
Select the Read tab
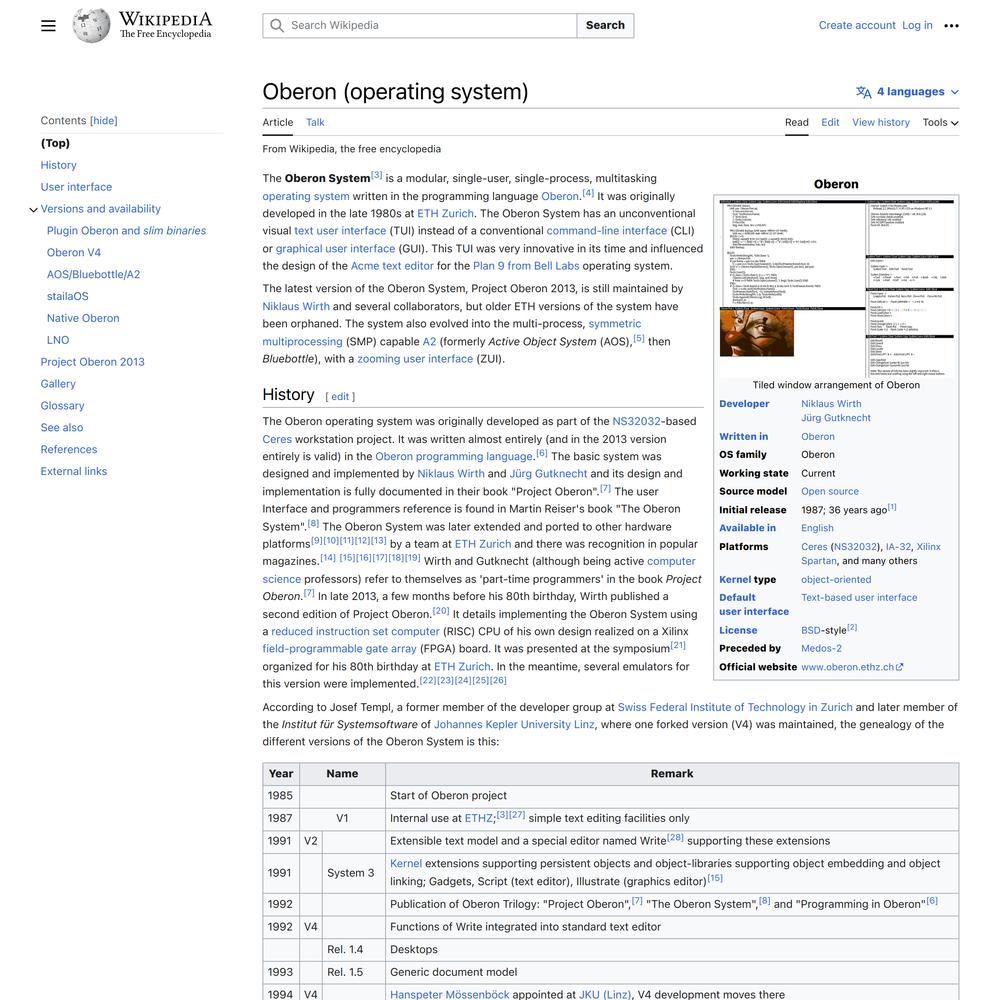(x=797, y=122)
